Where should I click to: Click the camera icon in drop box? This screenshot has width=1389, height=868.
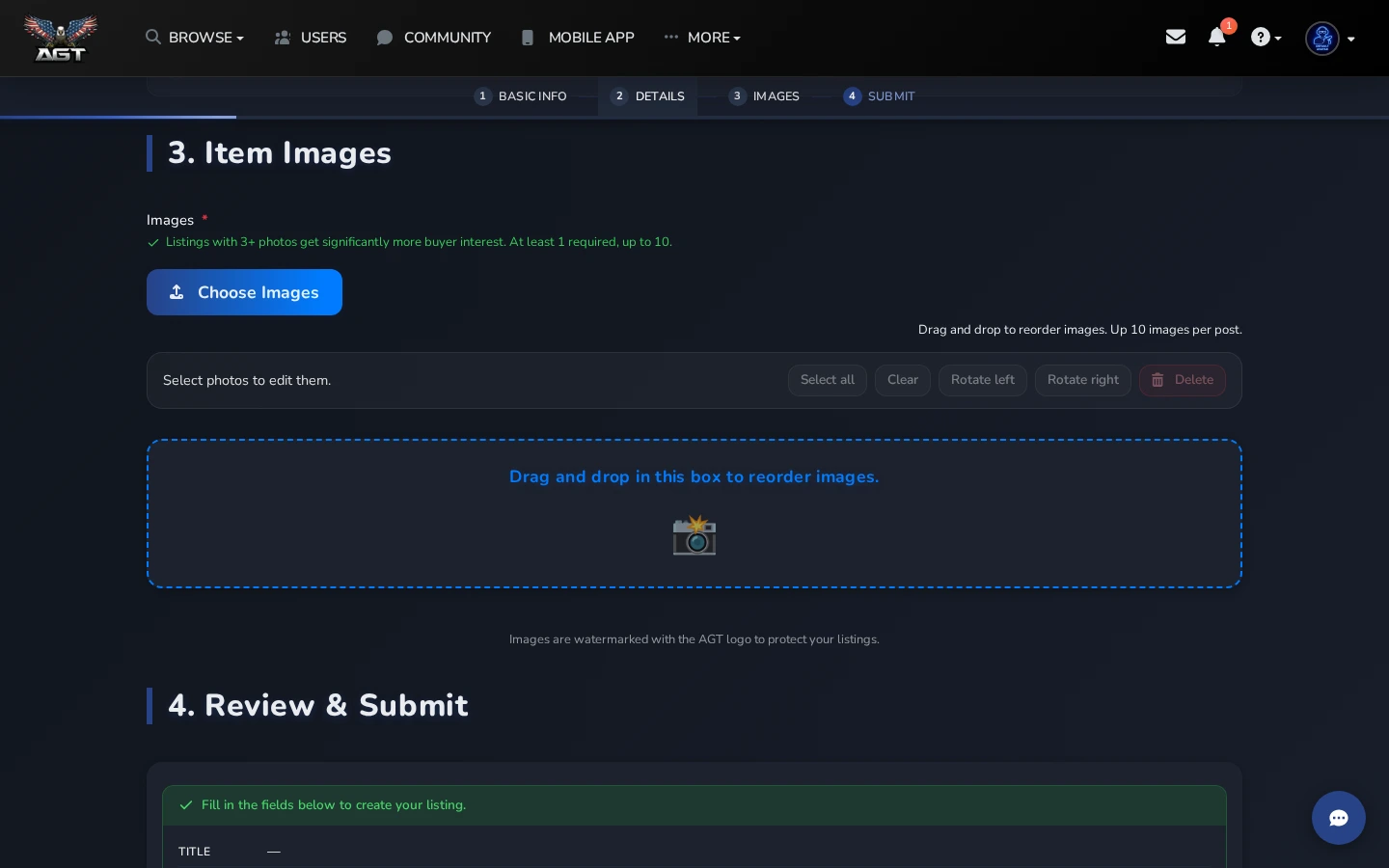(694, 534)
